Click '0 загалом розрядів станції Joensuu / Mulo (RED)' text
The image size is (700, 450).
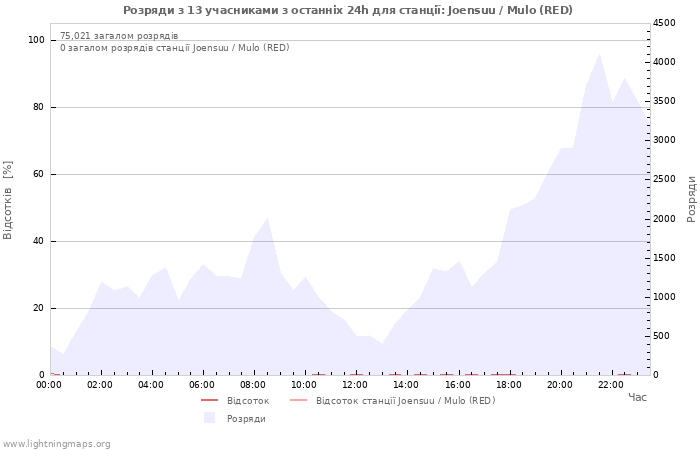(175, 48)
